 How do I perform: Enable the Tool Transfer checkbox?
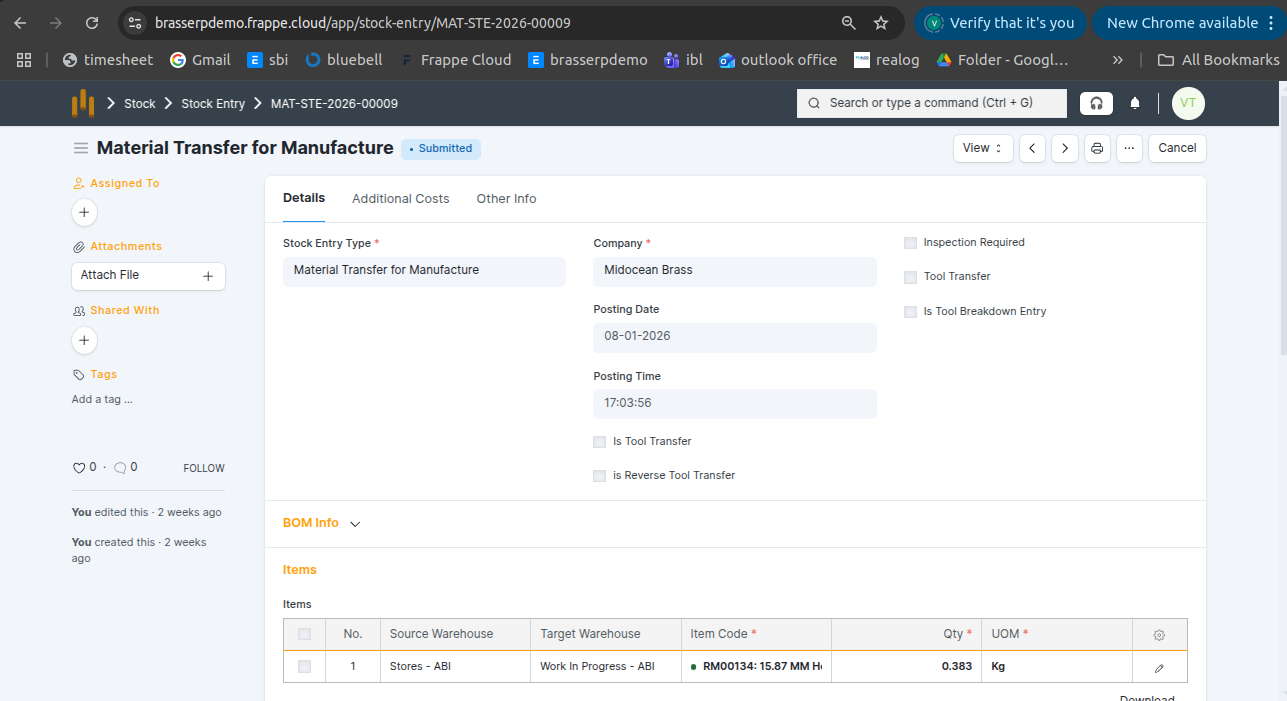910,277
